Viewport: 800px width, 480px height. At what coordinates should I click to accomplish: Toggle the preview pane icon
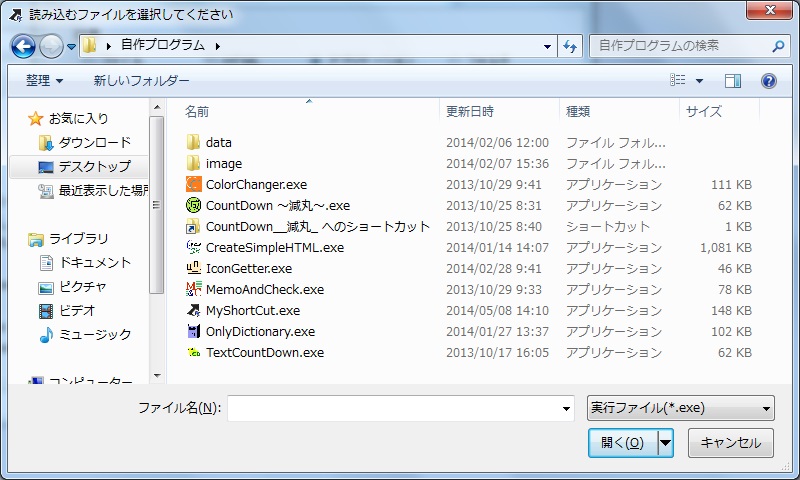click(733, 81)
